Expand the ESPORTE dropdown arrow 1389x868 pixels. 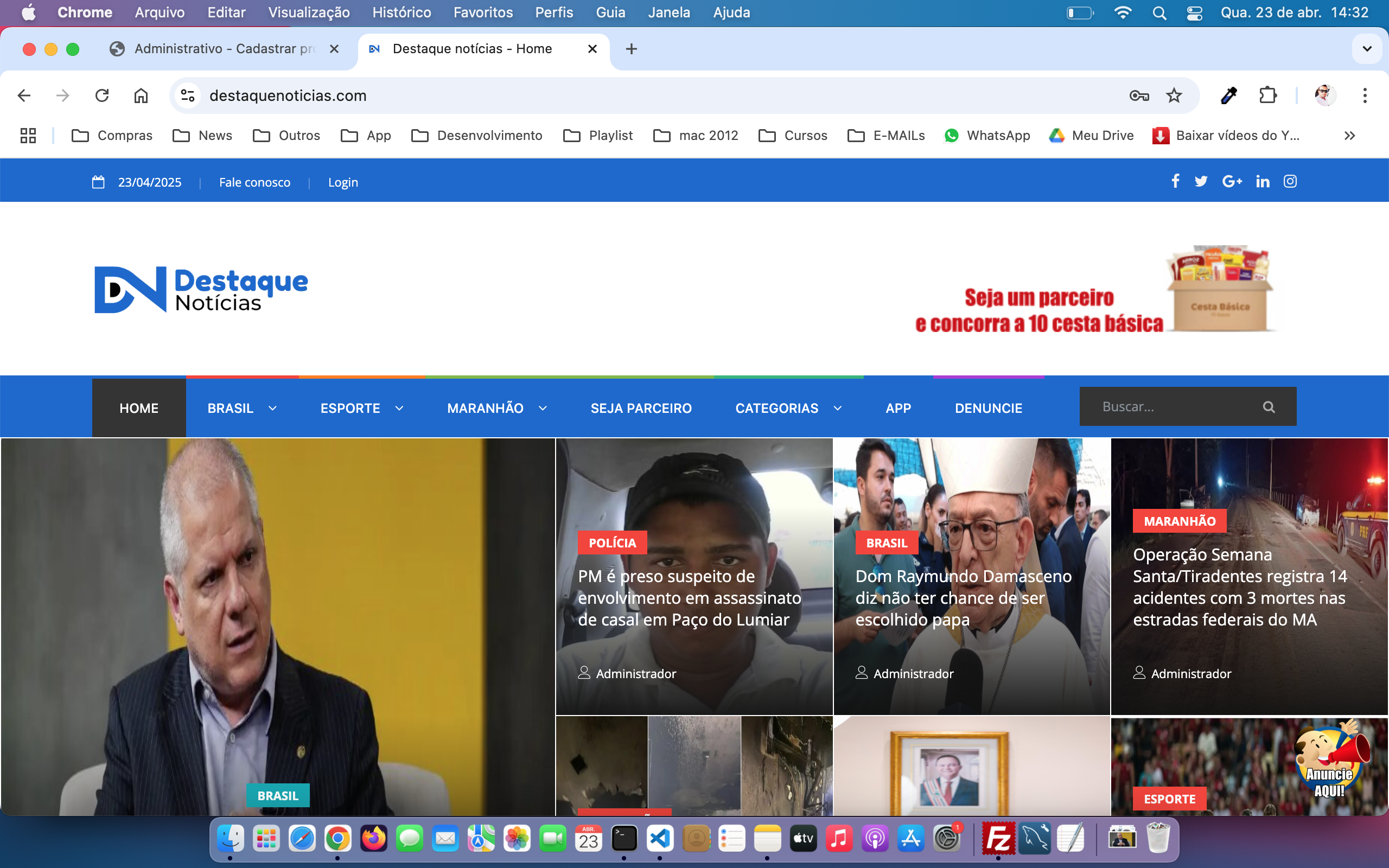[x=399, y=408]
